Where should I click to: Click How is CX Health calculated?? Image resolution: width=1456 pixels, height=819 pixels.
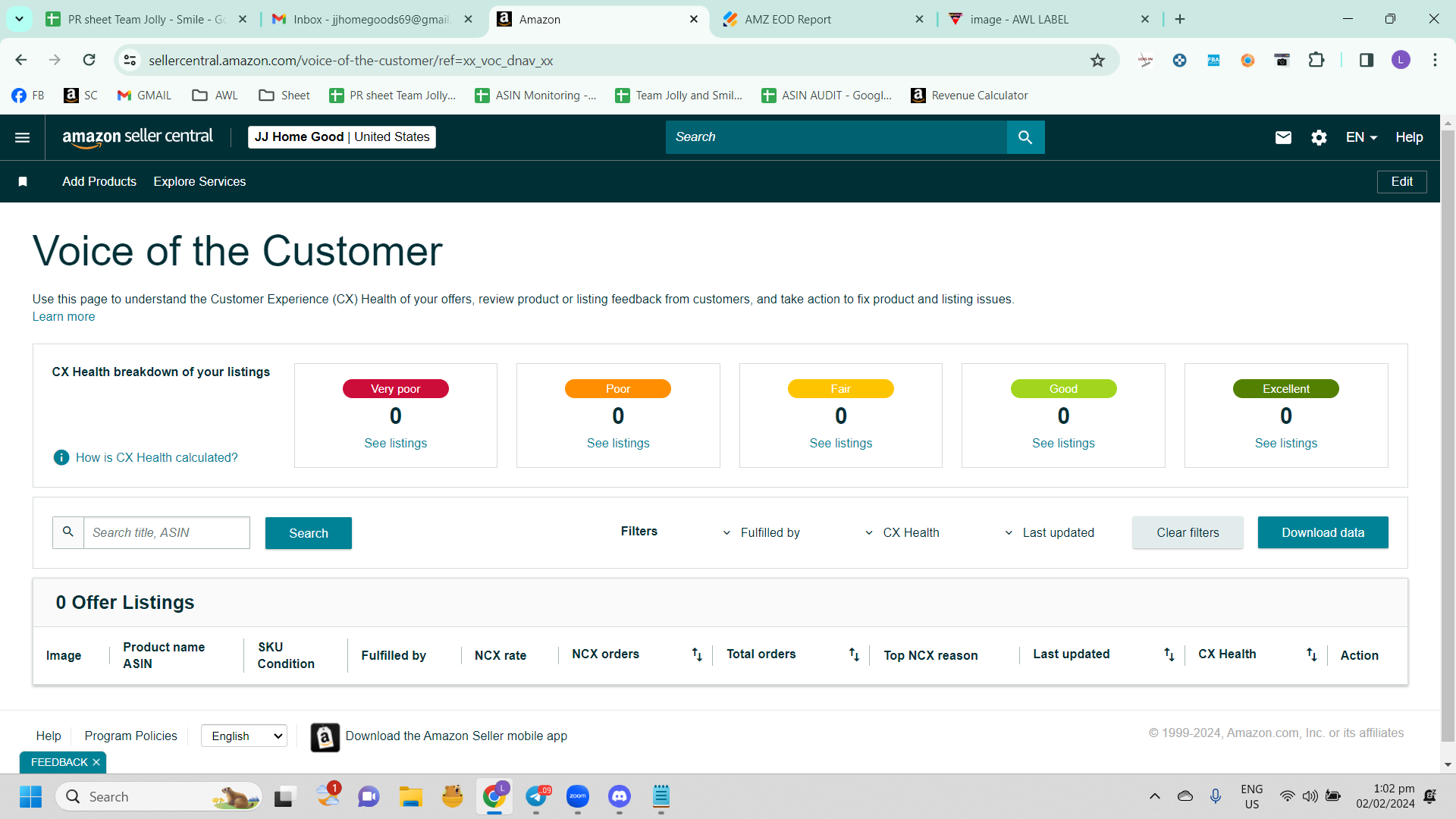pos(157,457)
